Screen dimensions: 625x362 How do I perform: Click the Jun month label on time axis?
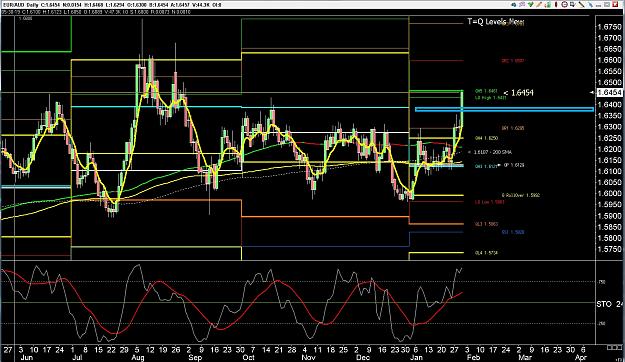(x=26, y=358)
